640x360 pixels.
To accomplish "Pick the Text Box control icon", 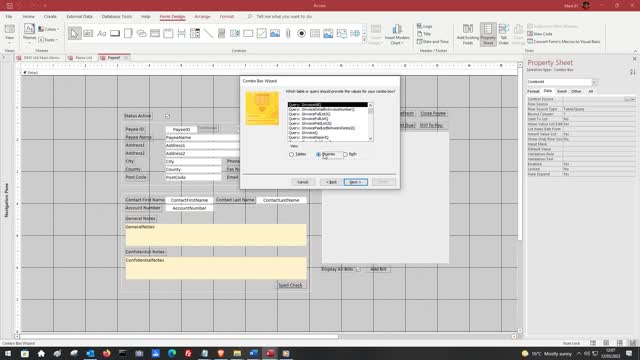I will click(x=88, y=33).
